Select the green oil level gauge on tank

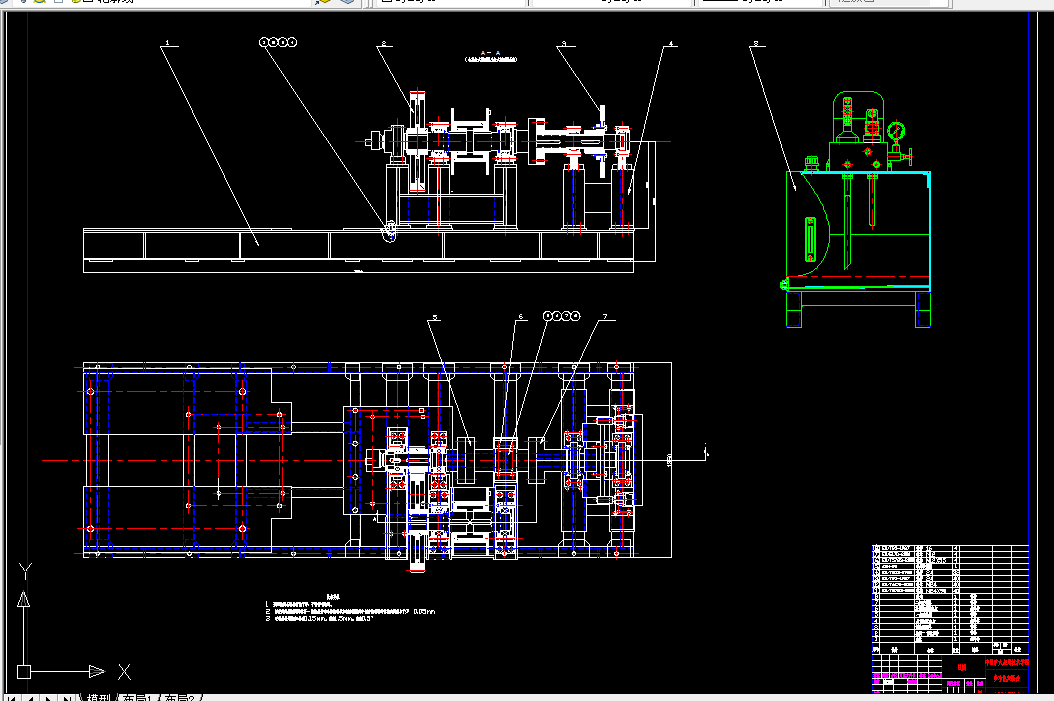click(810, 239)
